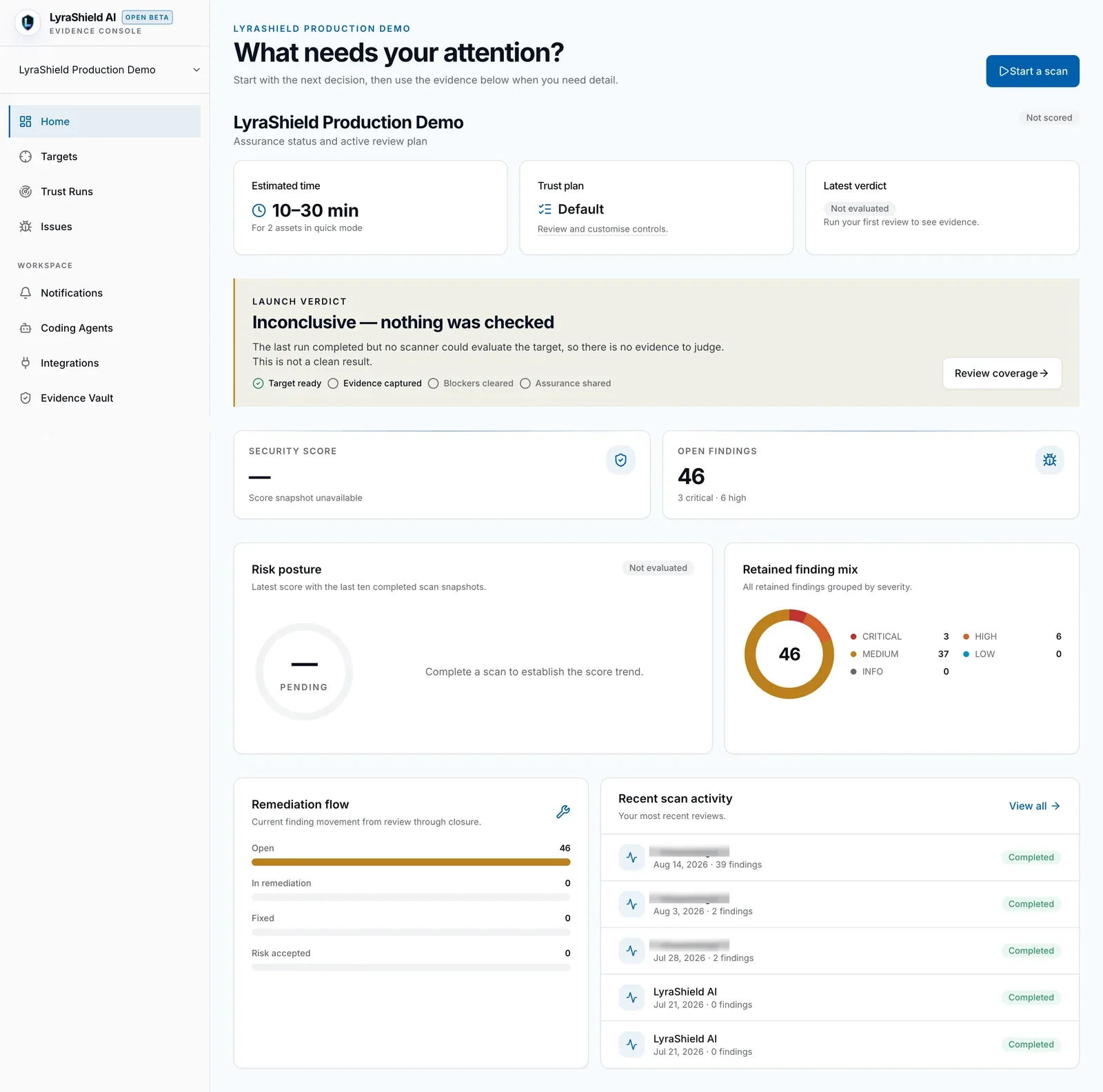1103x1092 pixels.
Task: Click the Critical red legend dot
Action: click(x=853, y=636)
